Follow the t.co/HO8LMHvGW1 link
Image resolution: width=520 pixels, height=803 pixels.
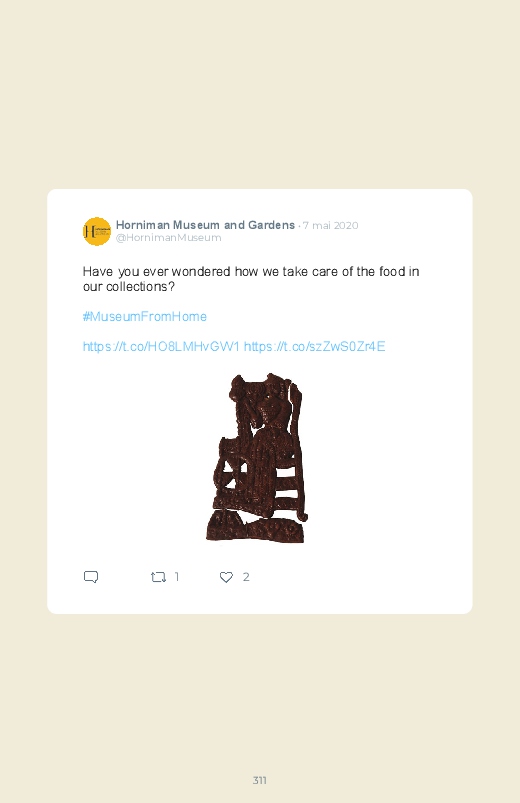pos(161,347)
